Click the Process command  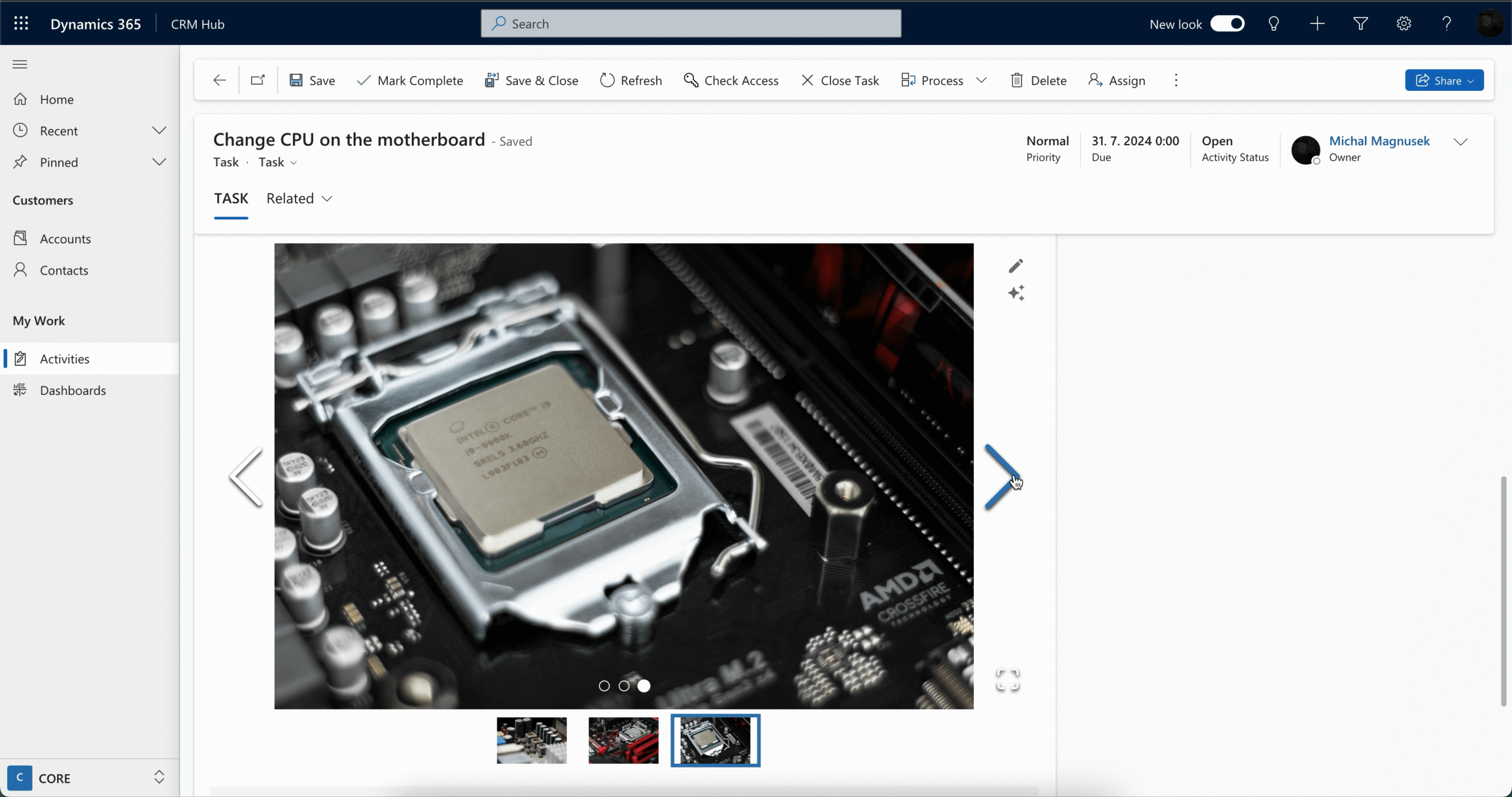click(933, 80)
